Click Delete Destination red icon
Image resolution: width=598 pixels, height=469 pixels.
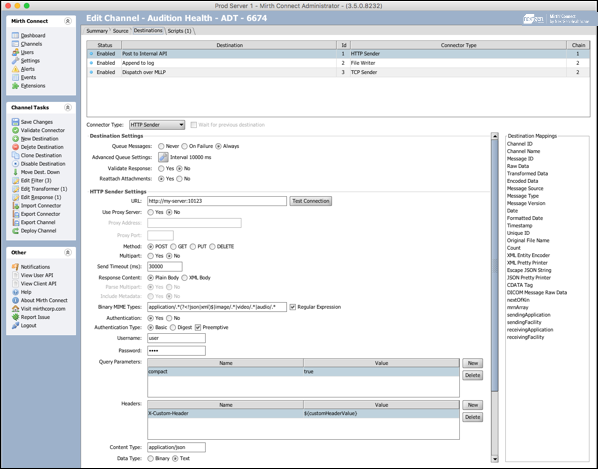[15, 147]
